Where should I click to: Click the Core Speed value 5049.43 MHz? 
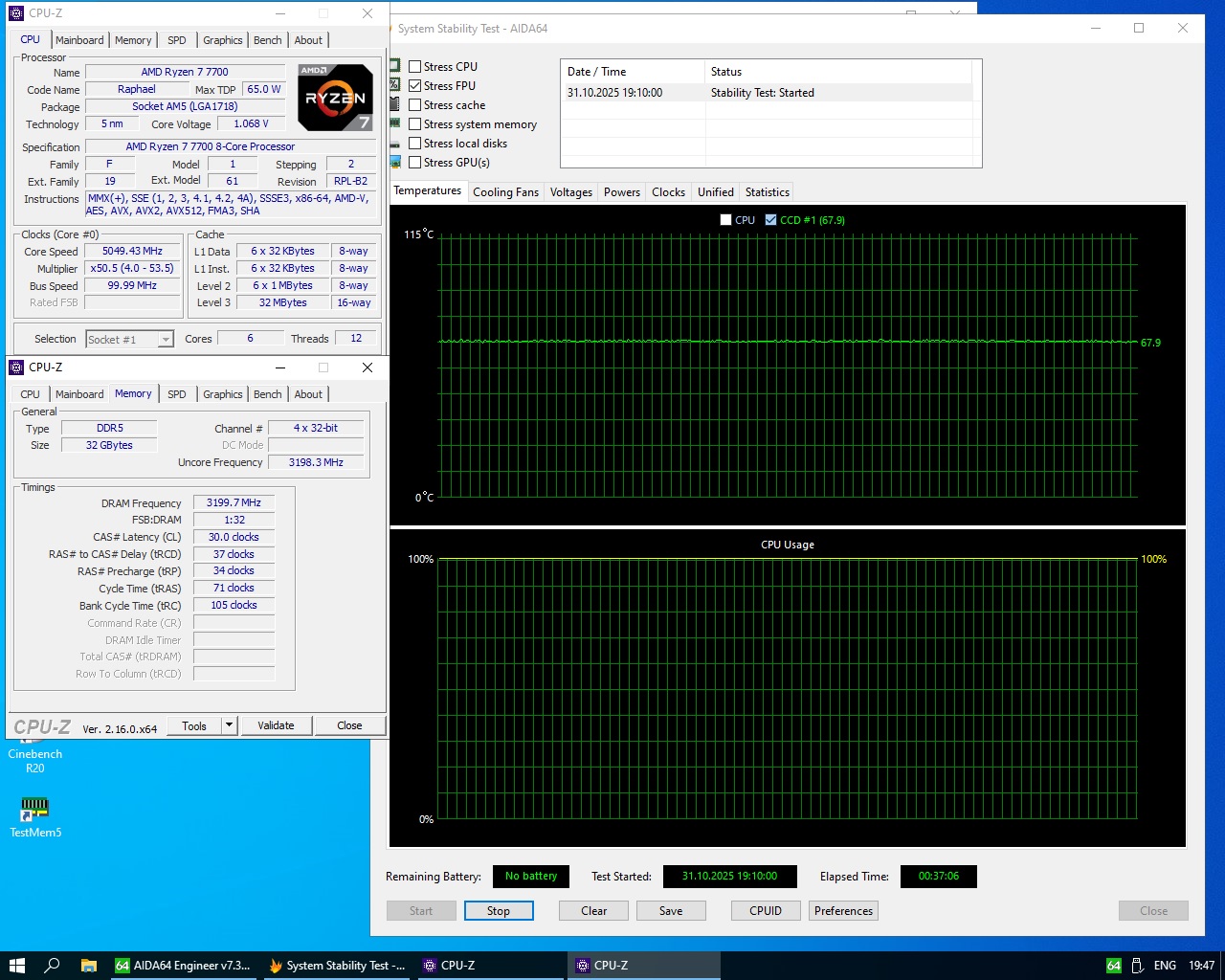pos(132,252)
